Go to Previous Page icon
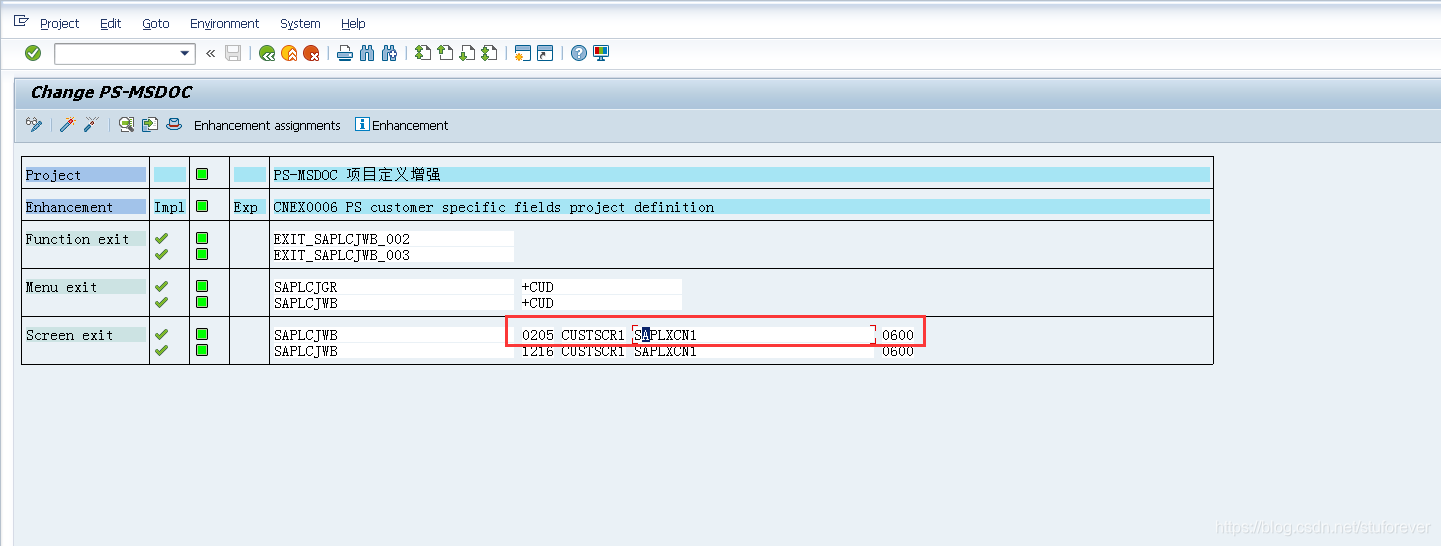Viewport: 1441px width, 546px height. coord(445,53)
